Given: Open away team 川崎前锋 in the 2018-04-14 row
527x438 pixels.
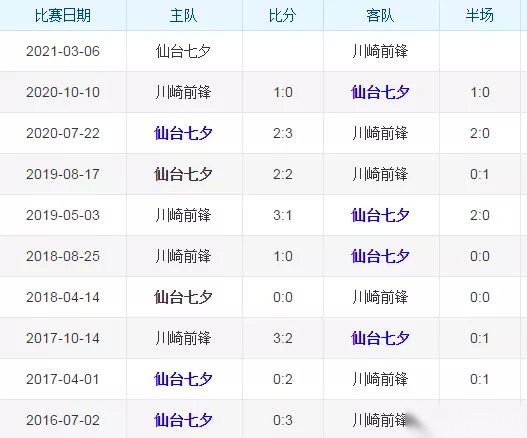Looking at the screenshot, I should (x=380, y=297).
